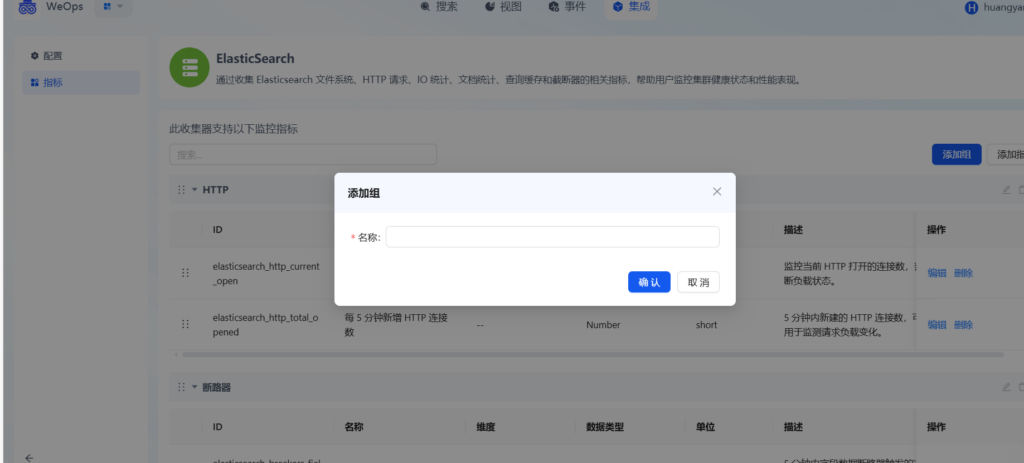Image resolution: width=1024 pixels, height=463 pixels.
Task: Click the add-metric button right of 添加组
Action: (x=1006, y=155)
